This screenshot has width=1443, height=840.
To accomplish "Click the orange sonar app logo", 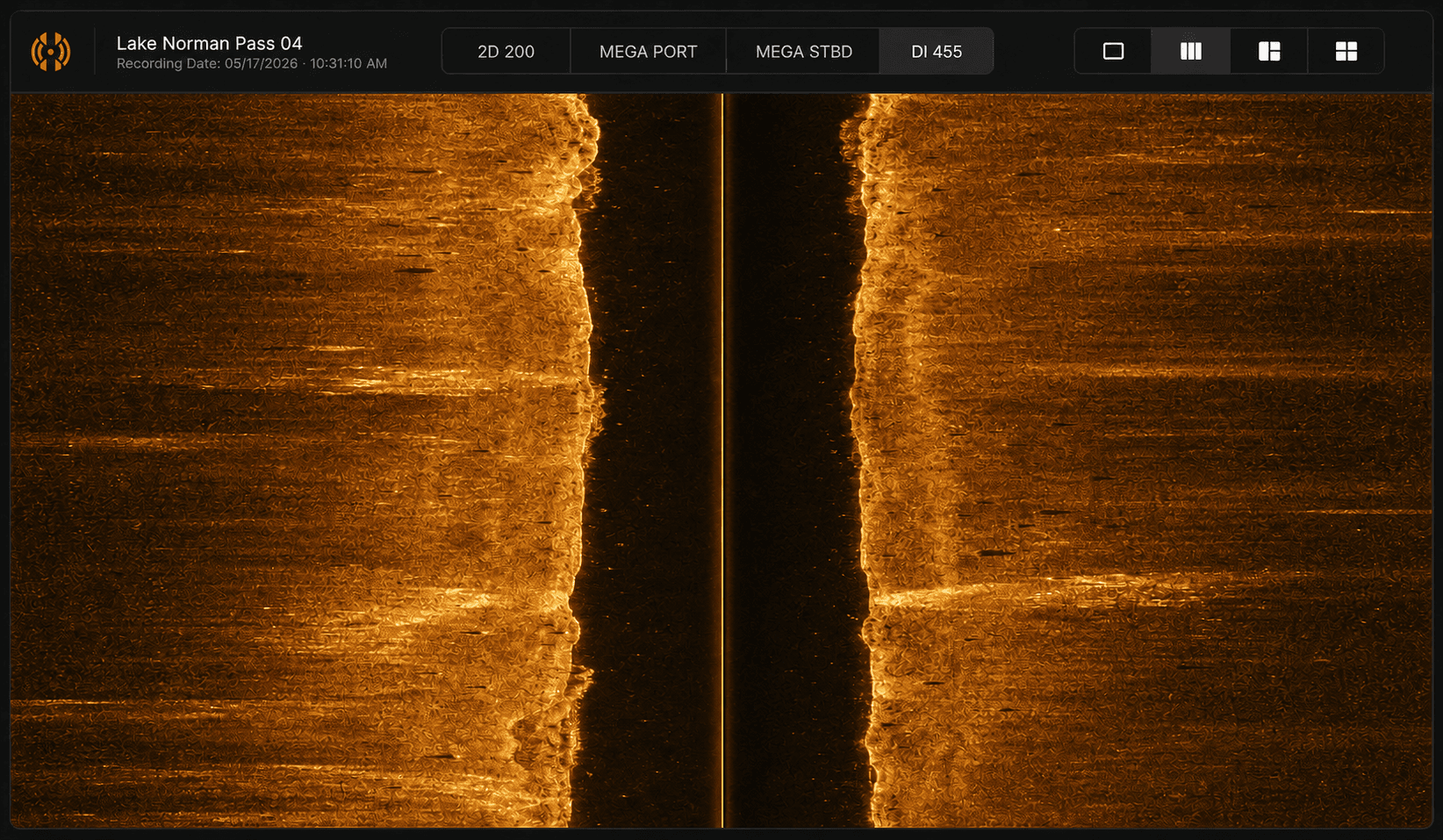I will 51,52.
